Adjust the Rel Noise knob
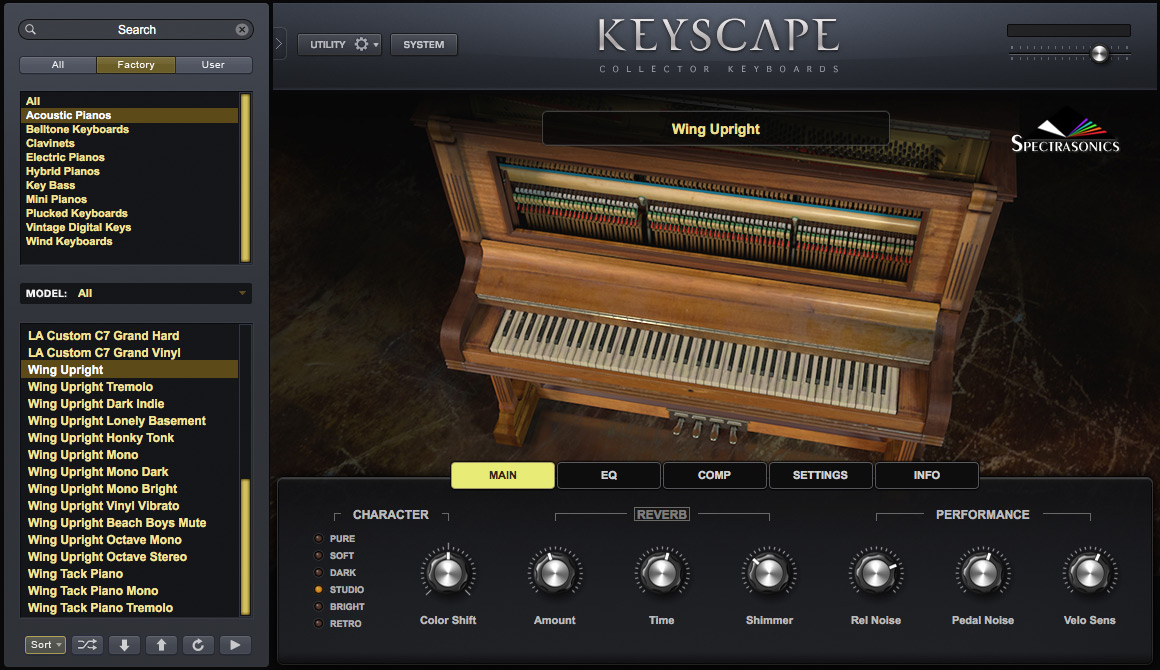Image resolution: width=1160 pixels, height=670 pixels. [875, 573]
